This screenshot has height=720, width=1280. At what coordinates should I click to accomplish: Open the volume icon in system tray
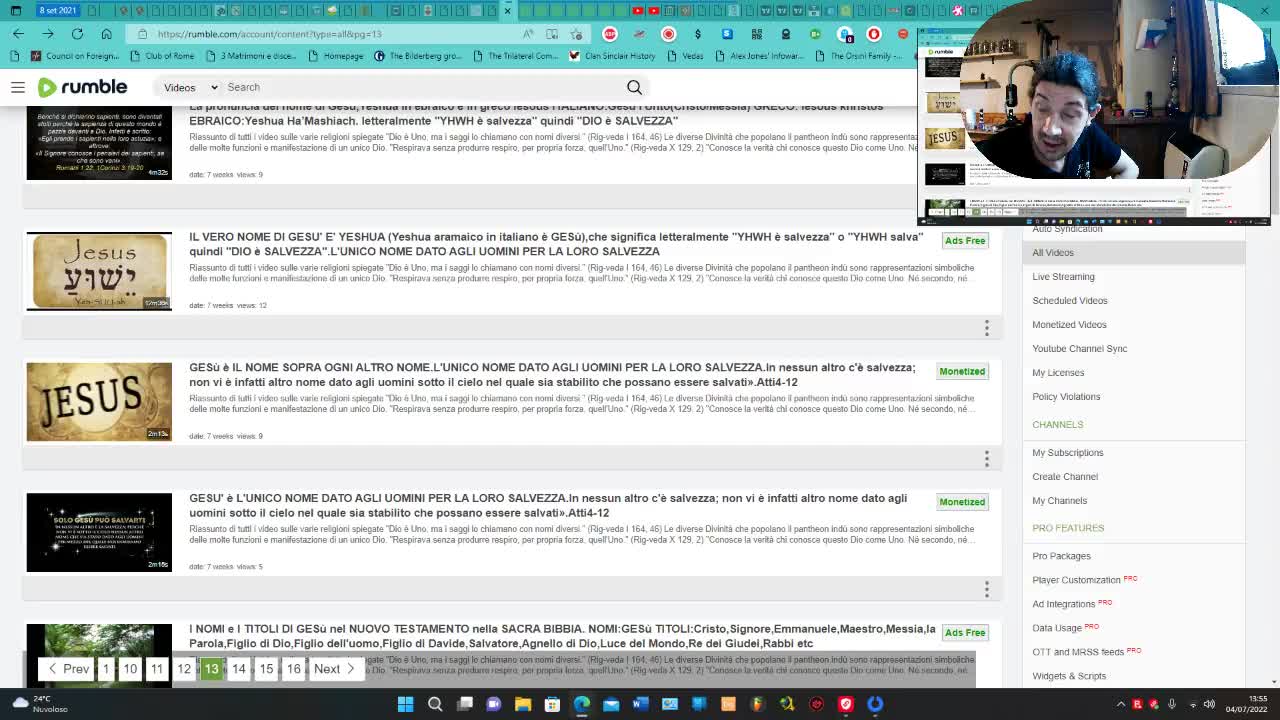click(1208, 704)
